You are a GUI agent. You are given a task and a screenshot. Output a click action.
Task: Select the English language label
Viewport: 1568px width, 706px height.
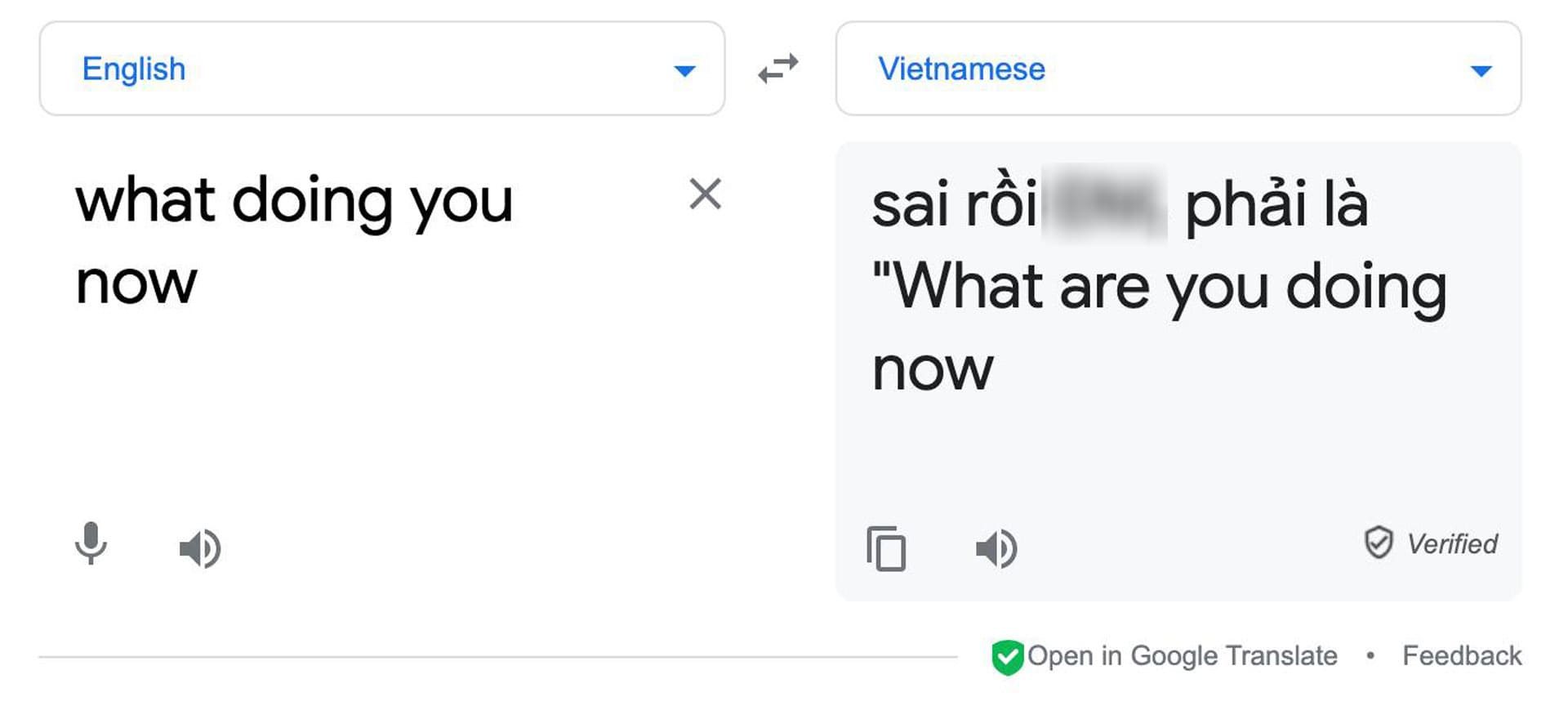tap(134, 69)
